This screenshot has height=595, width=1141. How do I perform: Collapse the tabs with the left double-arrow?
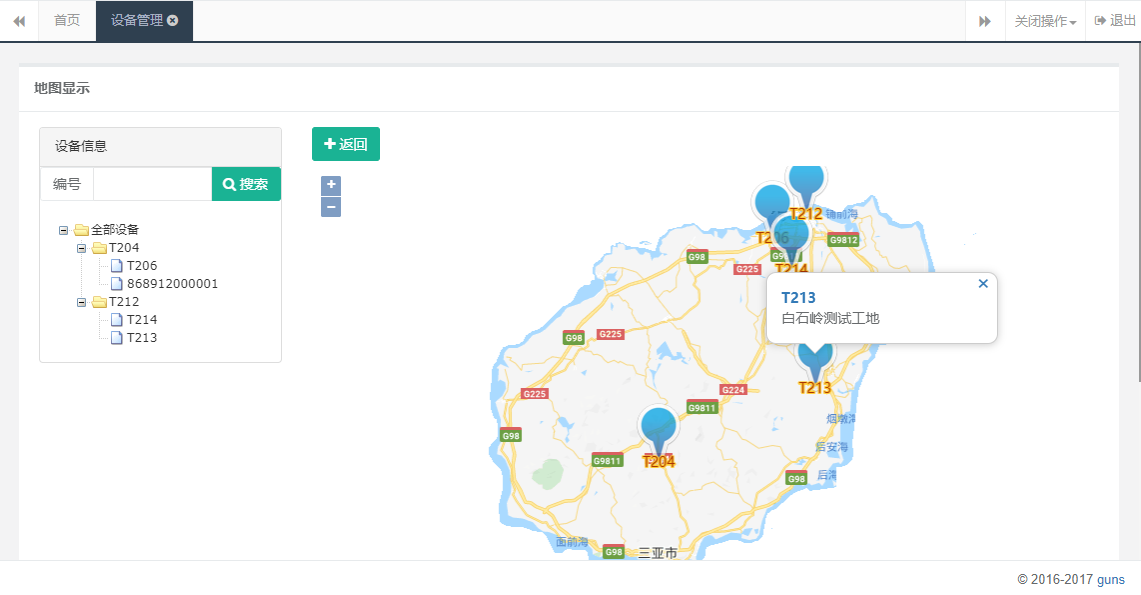[19, 20]
